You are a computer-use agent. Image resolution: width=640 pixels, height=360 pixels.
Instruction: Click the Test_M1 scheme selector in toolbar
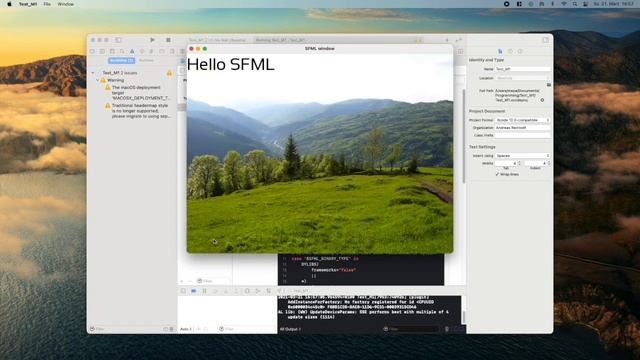click(217, 40)
